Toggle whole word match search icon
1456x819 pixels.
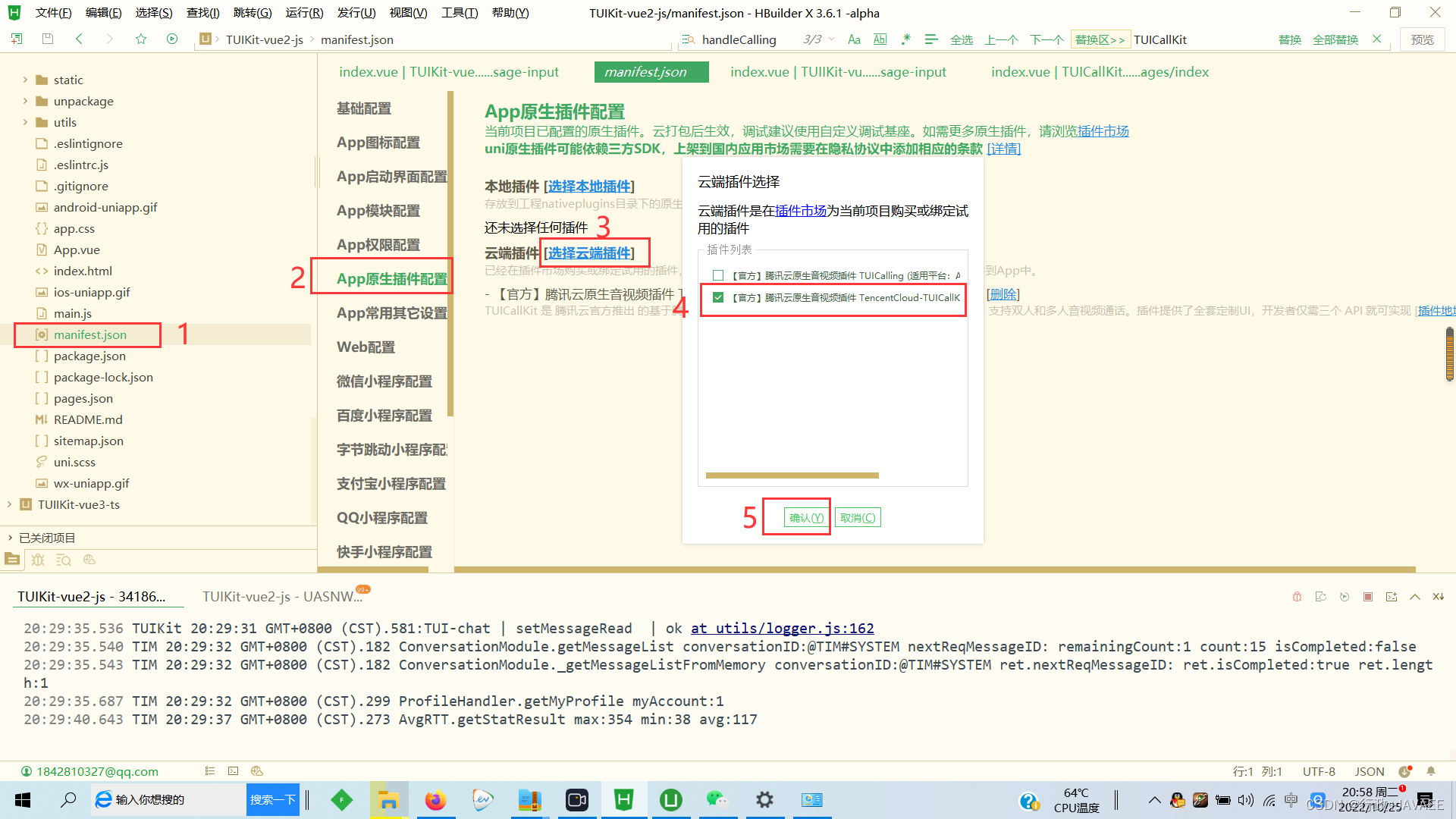[880, 39]
